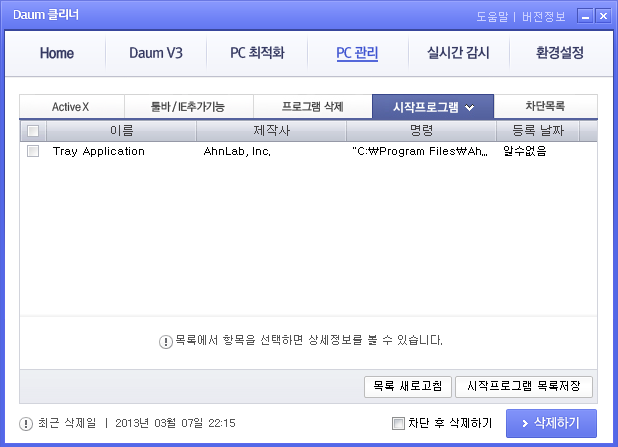Switch to the Daum V3 tab

156,53
